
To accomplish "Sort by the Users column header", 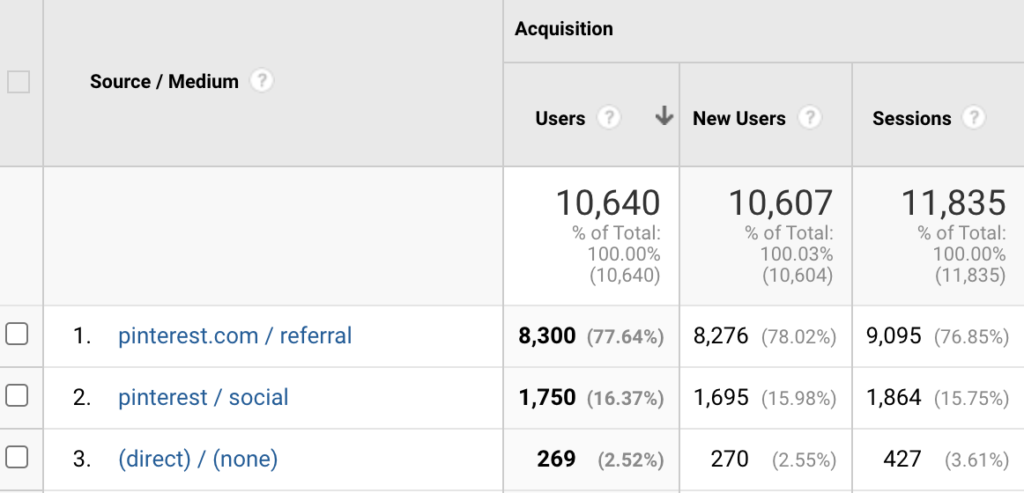I will pyautogui.click(x=560, y=118).
